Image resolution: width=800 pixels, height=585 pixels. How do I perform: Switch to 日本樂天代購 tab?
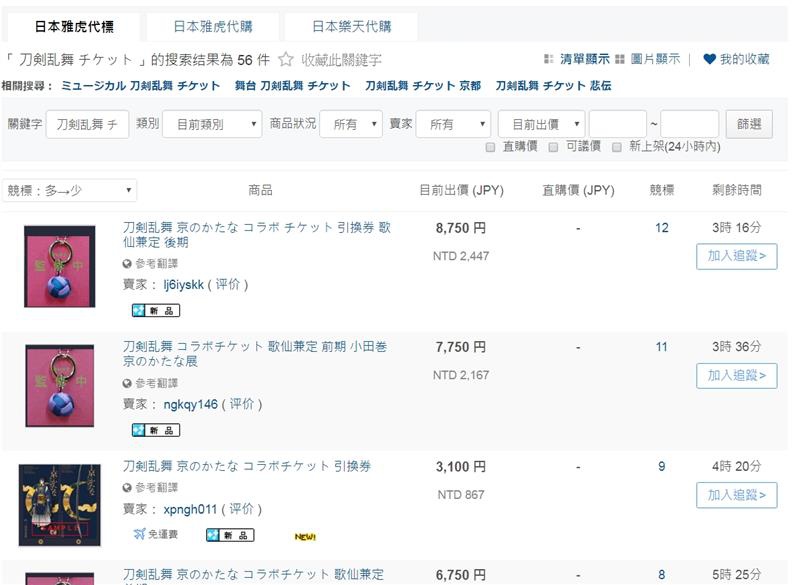[352, 27]
